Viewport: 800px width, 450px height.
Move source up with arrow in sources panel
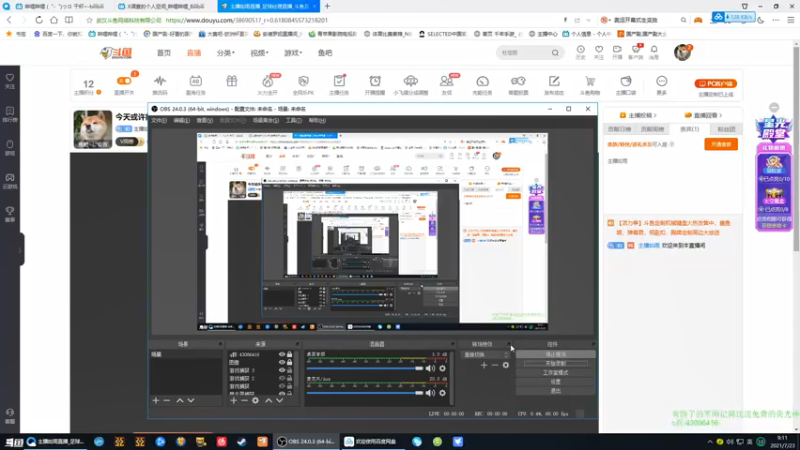click(x=268, y=401)
